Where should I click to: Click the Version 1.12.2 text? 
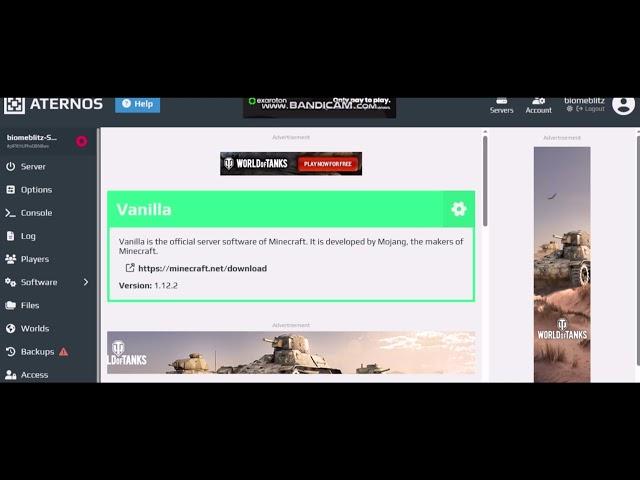pos(148,286)
